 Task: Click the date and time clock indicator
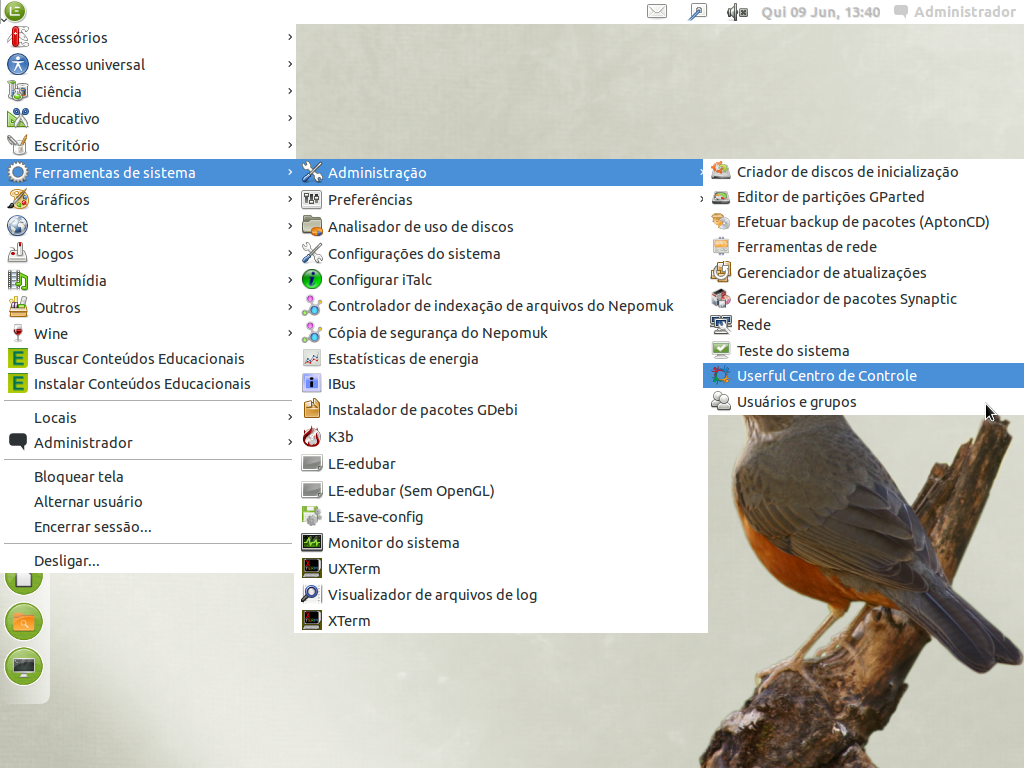[x=820, y=12]
